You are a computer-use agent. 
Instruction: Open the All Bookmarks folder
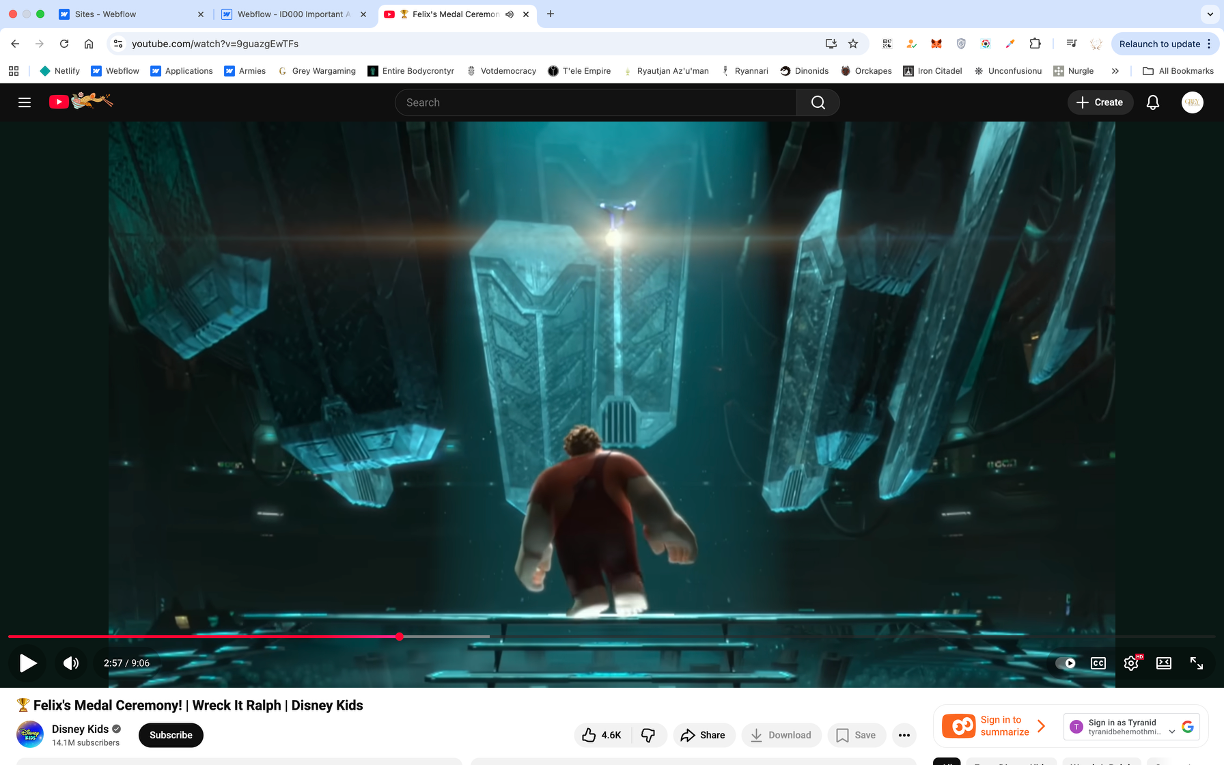pos(1178,71)
